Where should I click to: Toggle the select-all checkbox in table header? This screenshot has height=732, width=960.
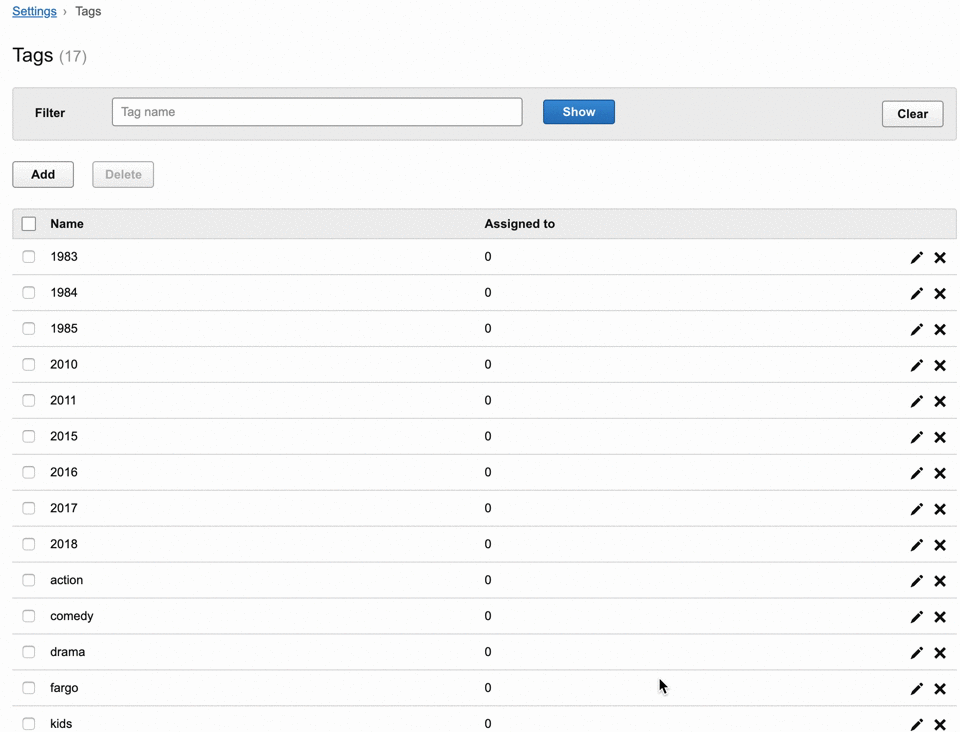29,224
